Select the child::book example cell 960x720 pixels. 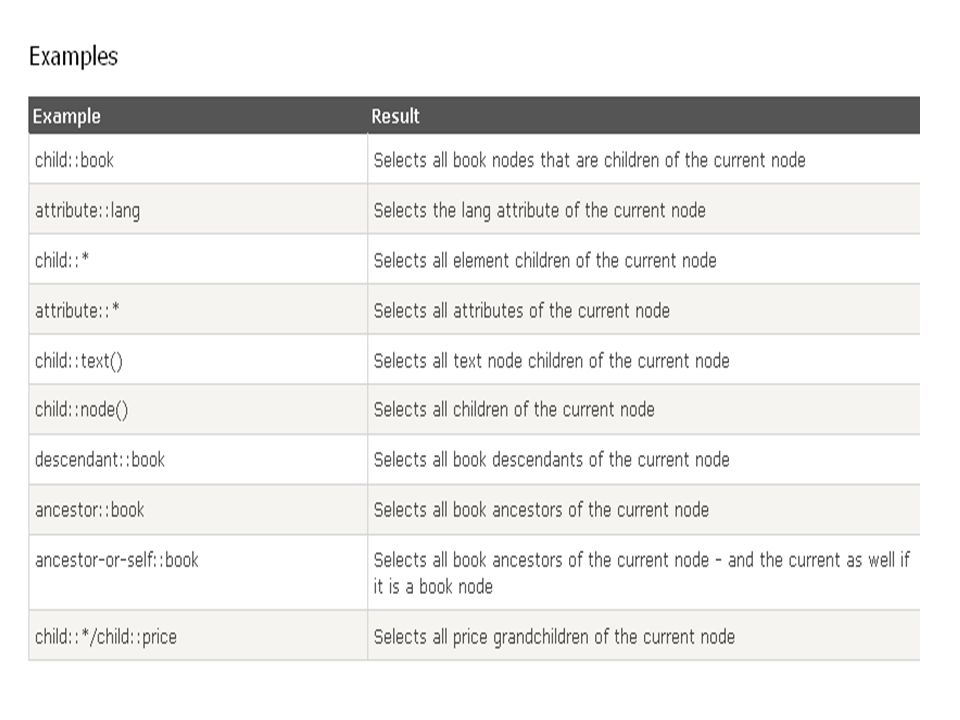pyautogui.click(x=198, y=159)
